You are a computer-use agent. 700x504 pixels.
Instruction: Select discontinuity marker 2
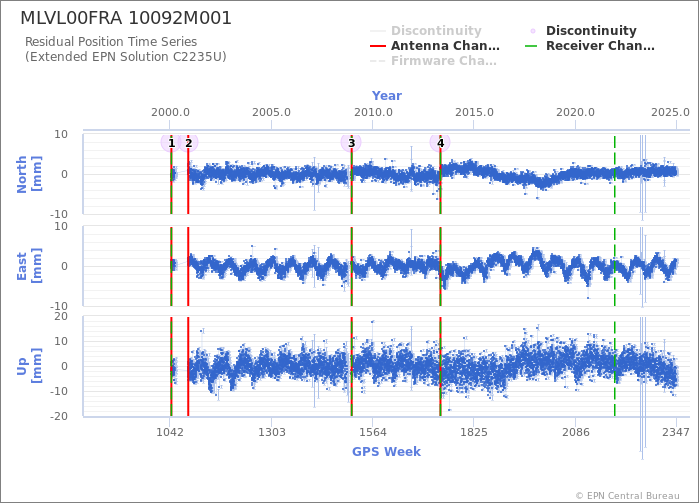coord(188,143)
